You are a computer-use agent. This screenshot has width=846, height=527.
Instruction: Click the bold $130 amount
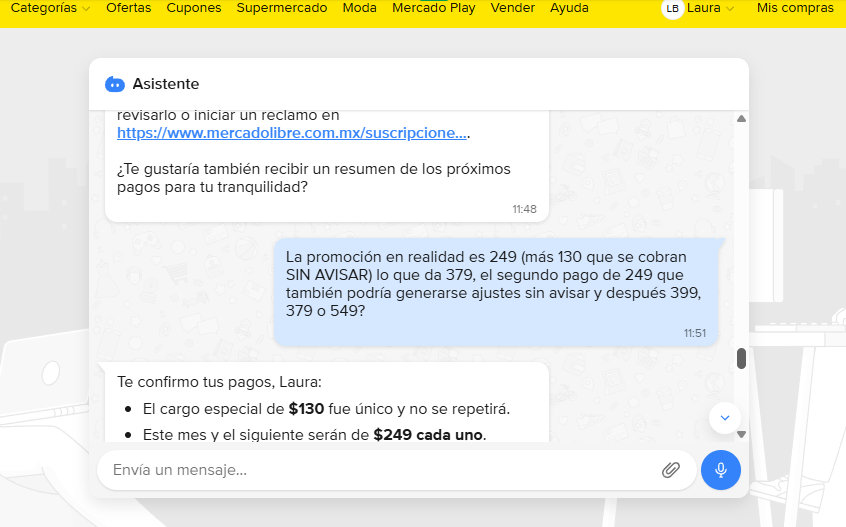(x=306, y=409)
